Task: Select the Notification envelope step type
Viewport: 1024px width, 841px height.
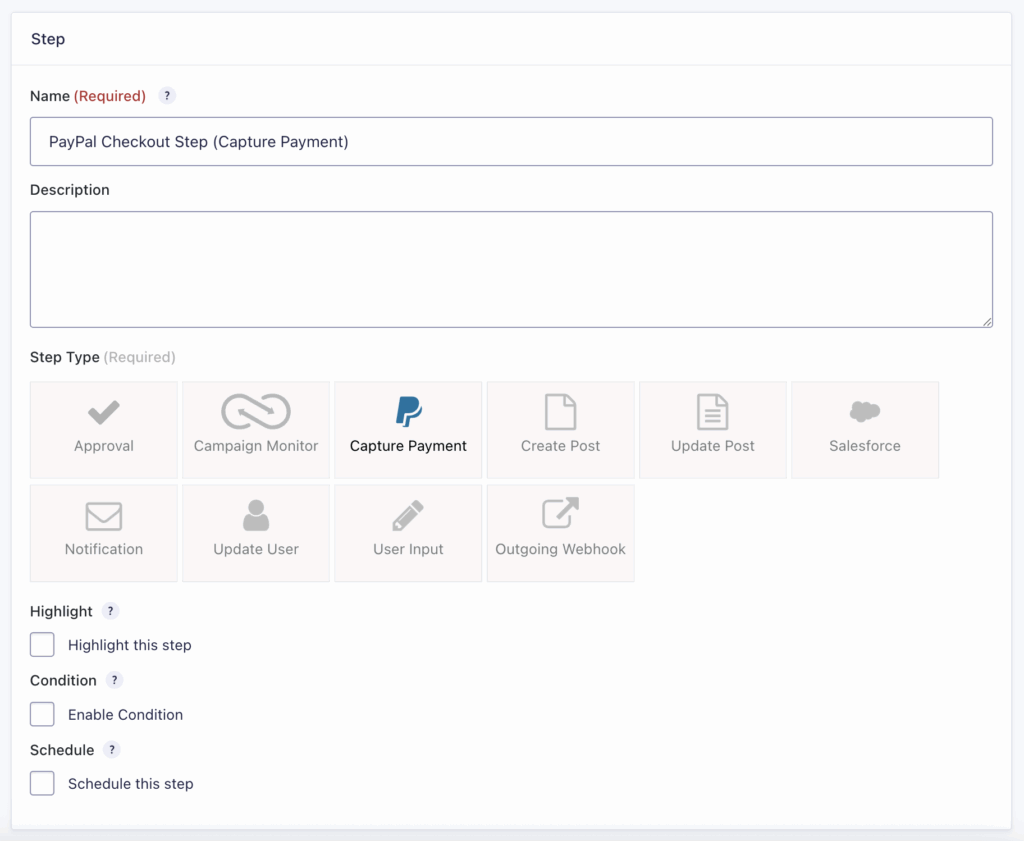Action: [x=104, y=533]
